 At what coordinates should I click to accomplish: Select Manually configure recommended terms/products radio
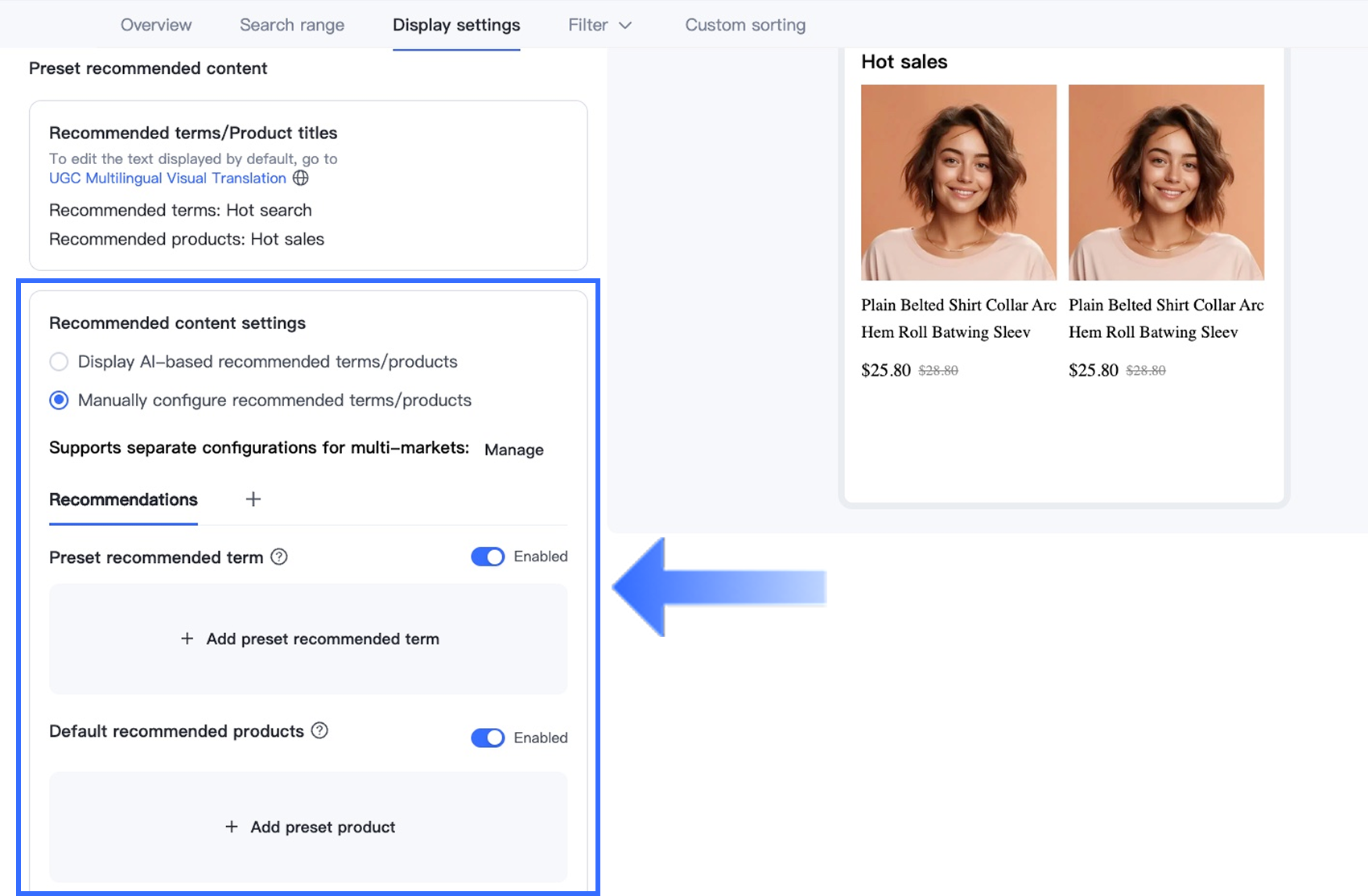pos(59,401)
